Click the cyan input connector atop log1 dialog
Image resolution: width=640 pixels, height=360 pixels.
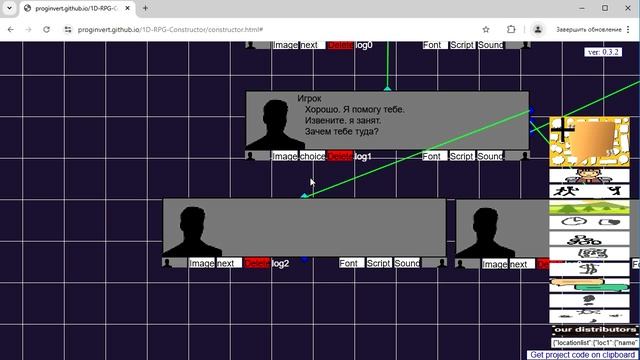tap(387, 89)
